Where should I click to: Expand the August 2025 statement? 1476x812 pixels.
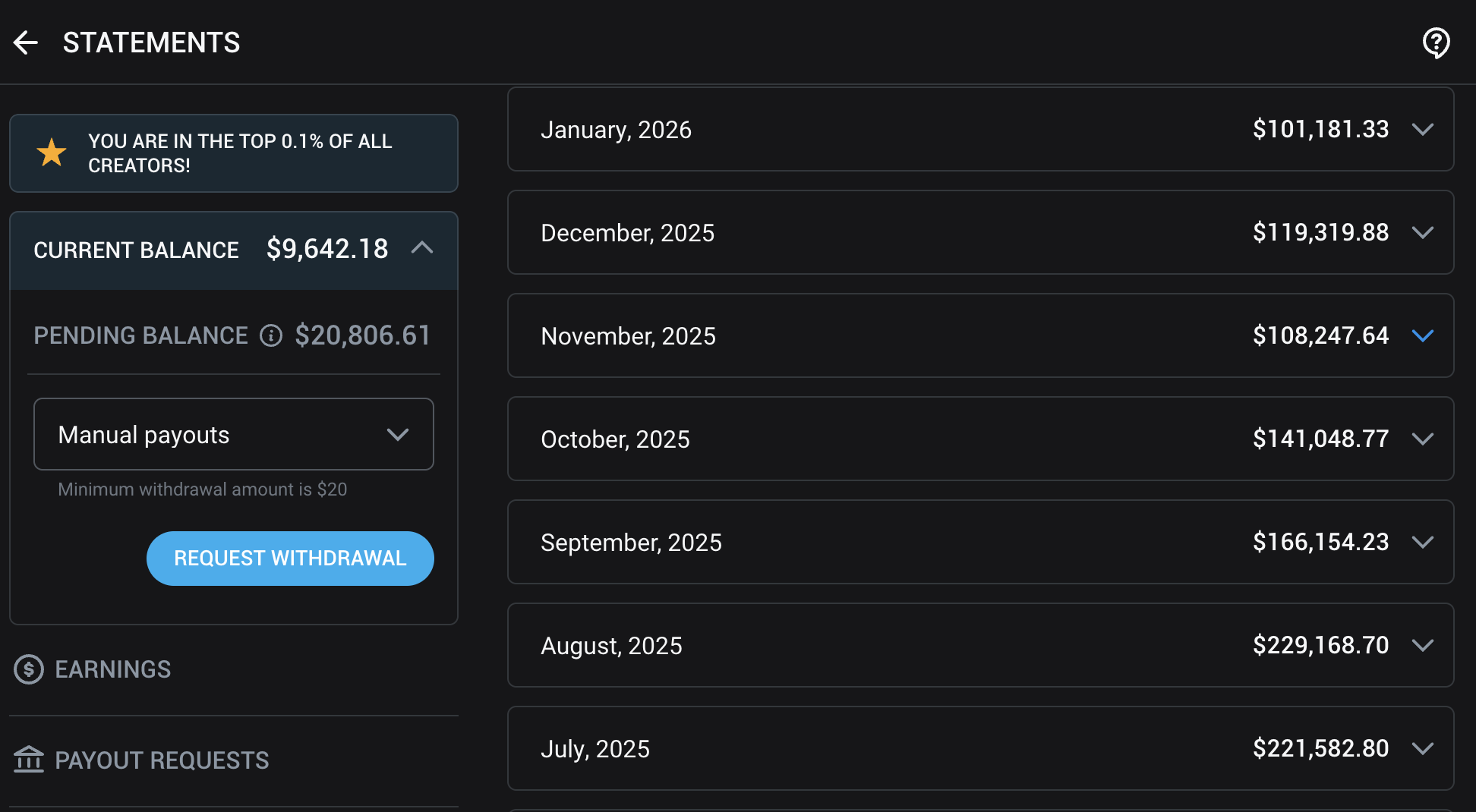1424,645
